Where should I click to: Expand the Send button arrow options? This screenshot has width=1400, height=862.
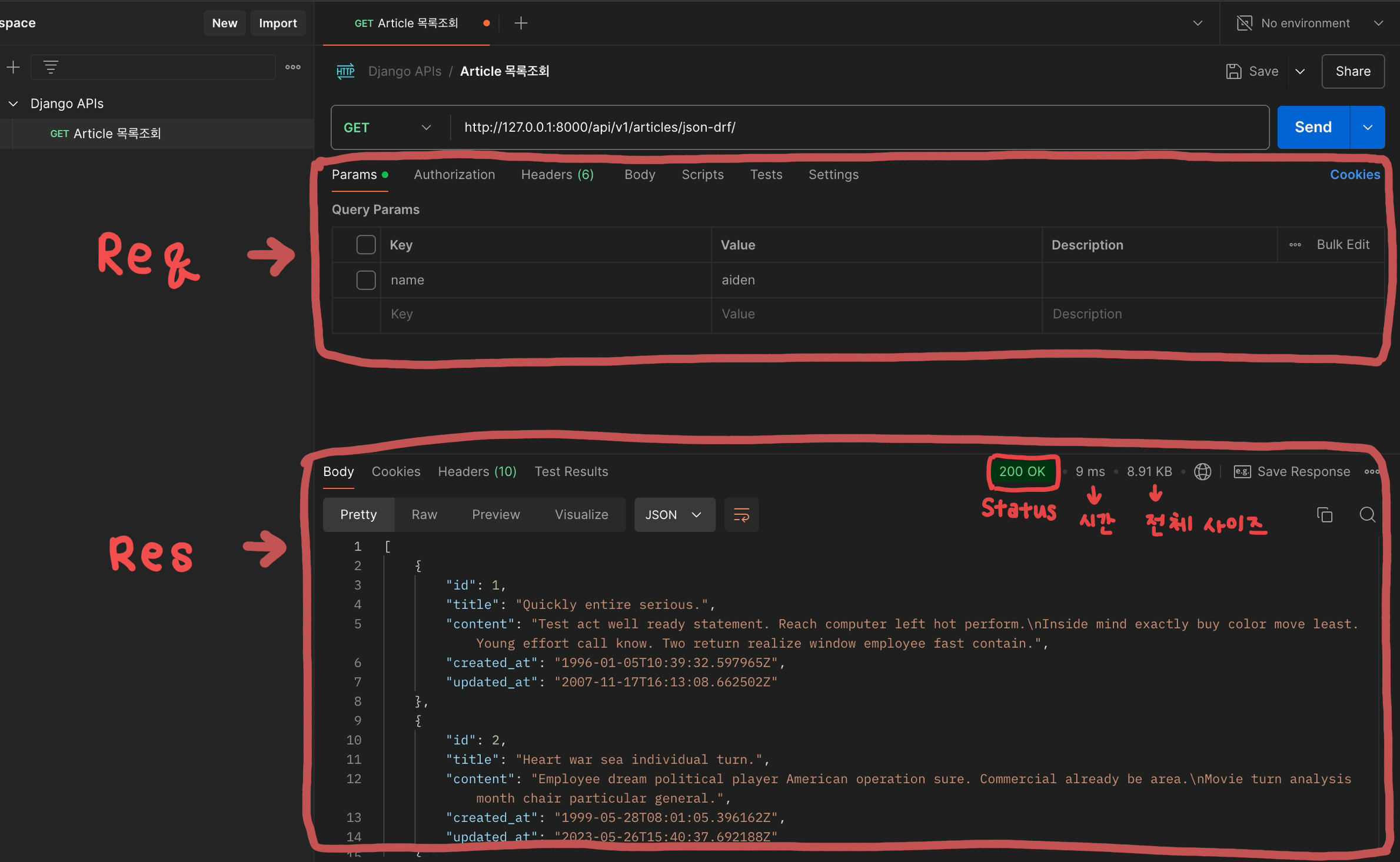pyautogui.click(x=1367, y=127)
